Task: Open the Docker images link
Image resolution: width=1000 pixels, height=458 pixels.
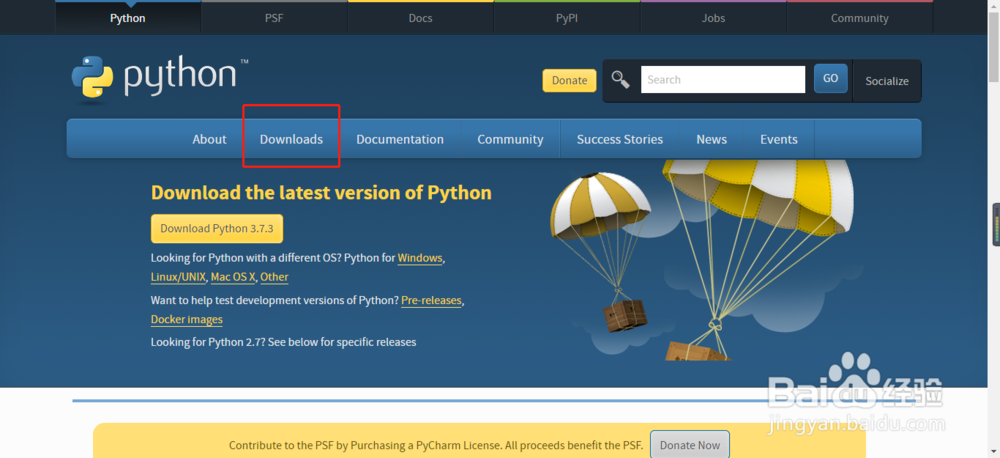Action: pyautogui.click(x=187, y=320)
